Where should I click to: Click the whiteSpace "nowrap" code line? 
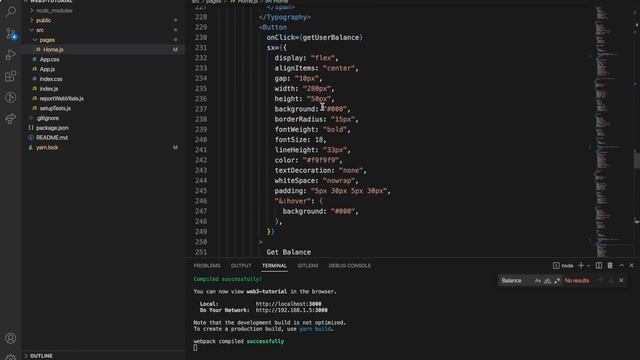316,180
